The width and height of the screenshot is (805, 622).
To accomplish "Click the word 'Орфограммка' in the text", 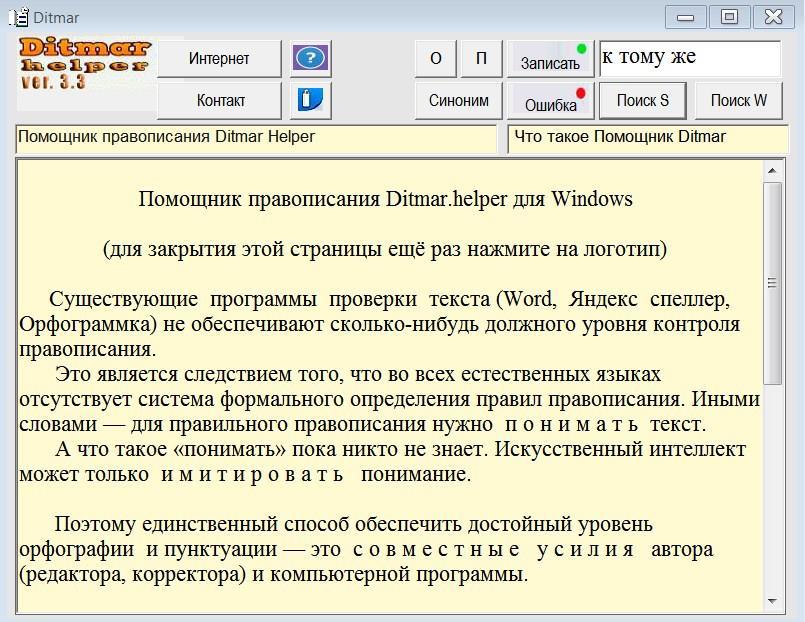I will click(x=87, y=325).
